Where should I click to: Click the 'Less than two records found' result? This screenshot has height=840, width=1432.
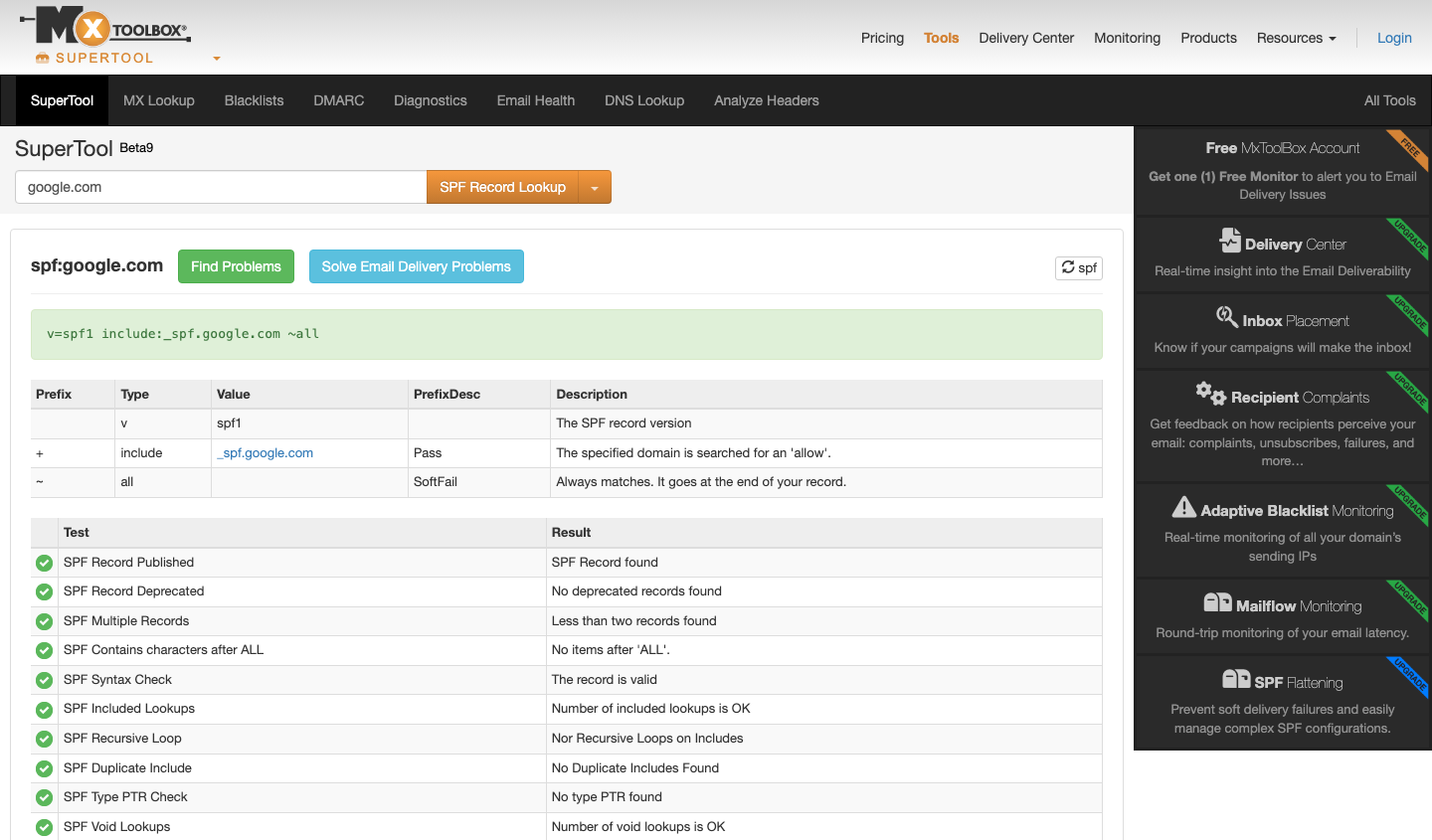pyautogui.click(x=633, y=621)
